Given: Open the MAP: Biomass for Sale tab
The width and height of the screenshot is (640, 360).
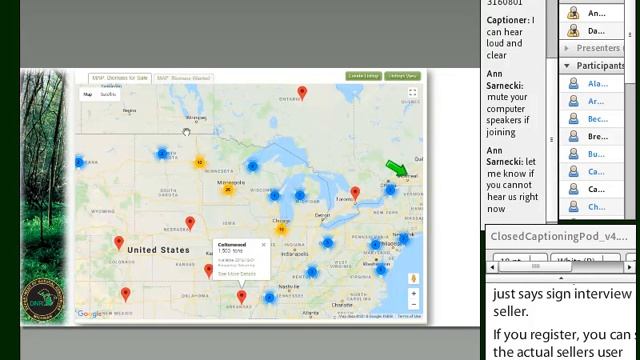Looking at the screenshot, I should click(120, 78).
